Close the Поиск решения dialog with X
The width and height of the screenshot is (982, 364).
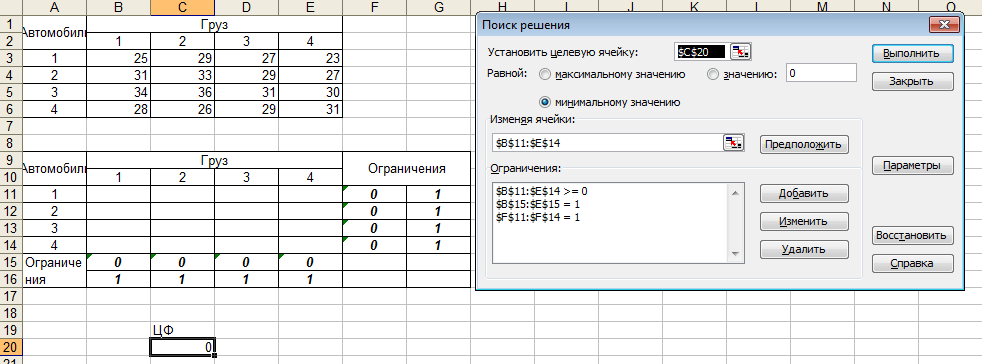tap(944, 25)
